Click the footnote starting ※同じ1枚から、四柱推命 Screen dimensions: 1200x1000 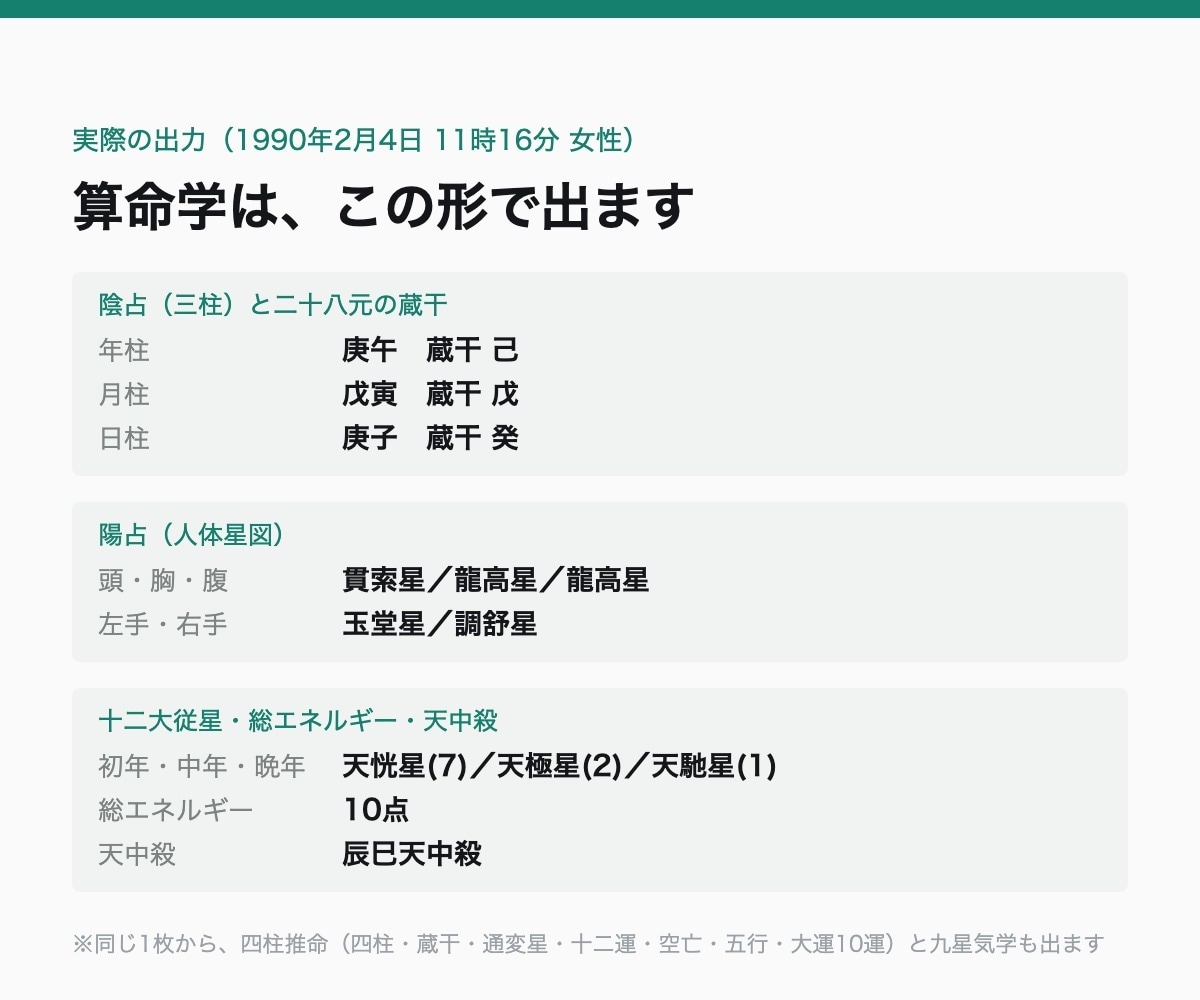(588, 943)
